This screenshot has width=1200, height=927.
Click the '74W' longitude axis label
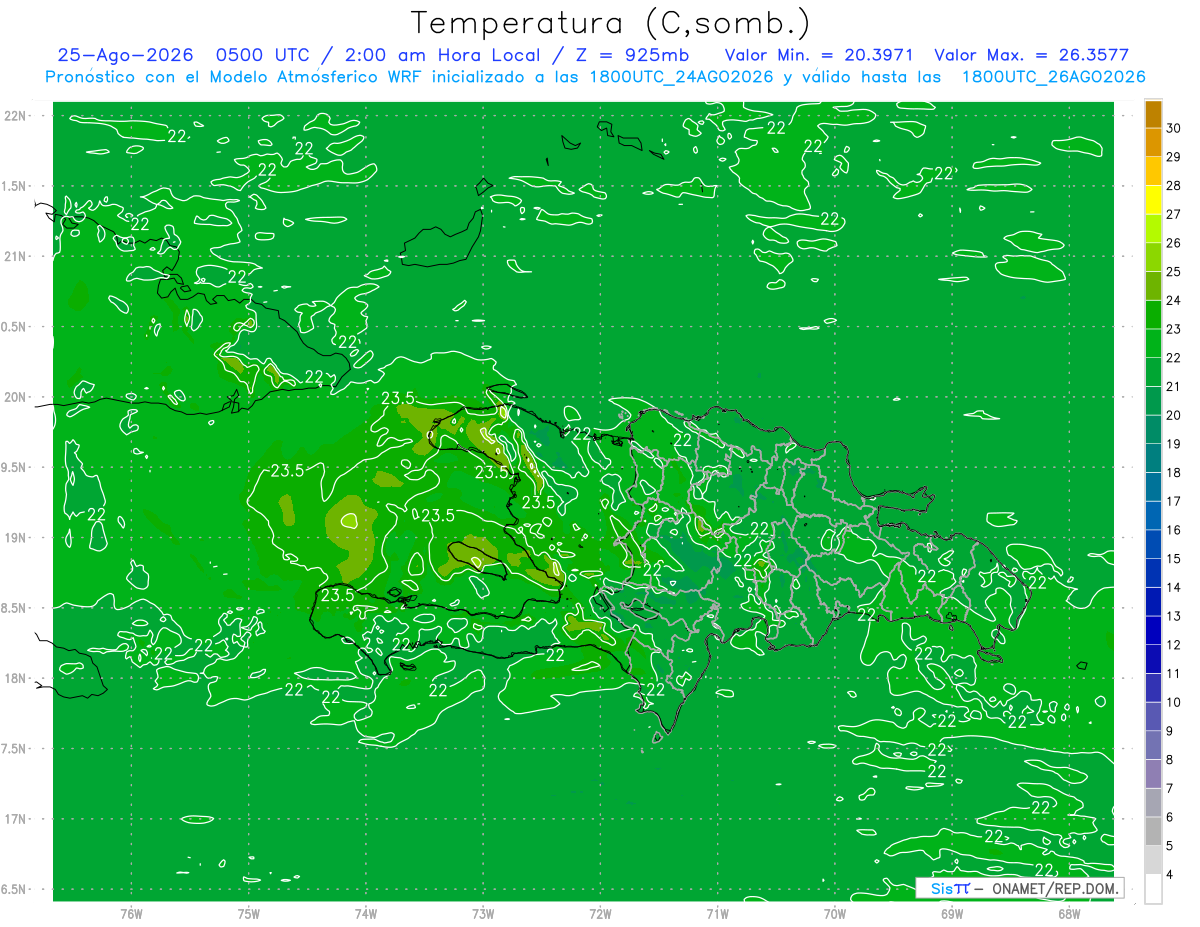(x=365, y=913)
